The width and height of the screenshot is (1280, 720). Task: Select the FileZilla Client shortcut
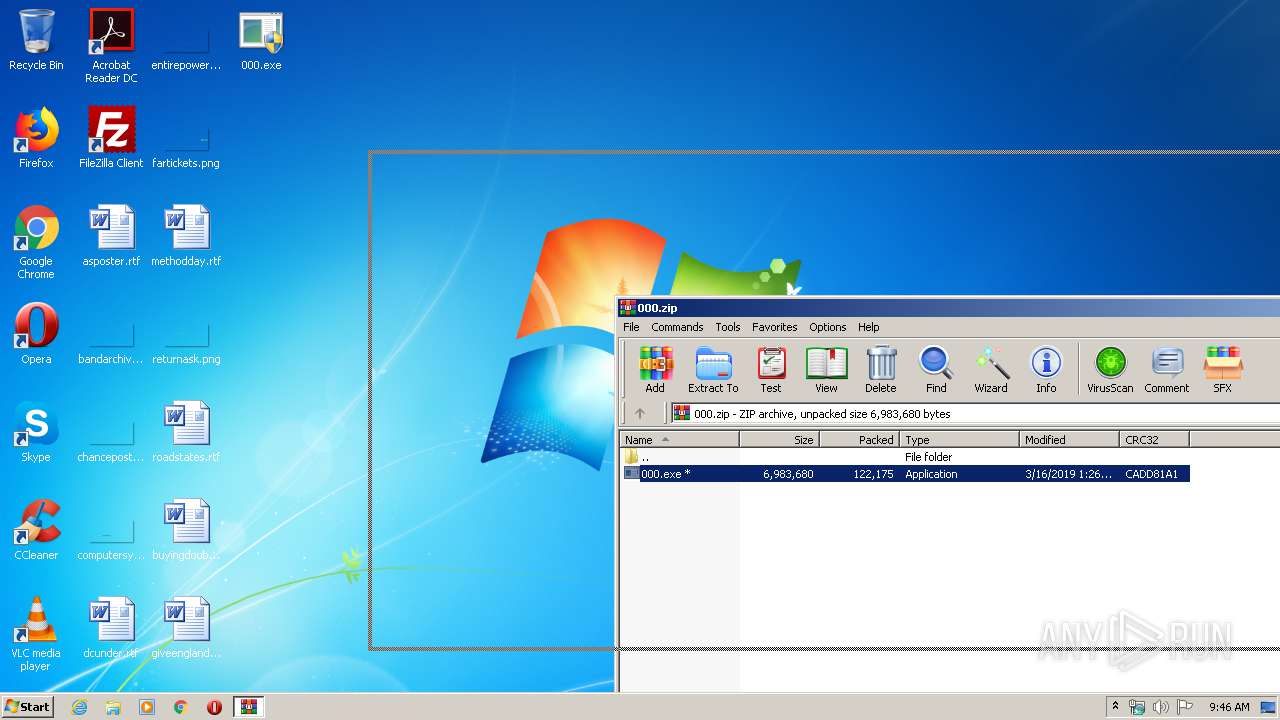[111, 138]
